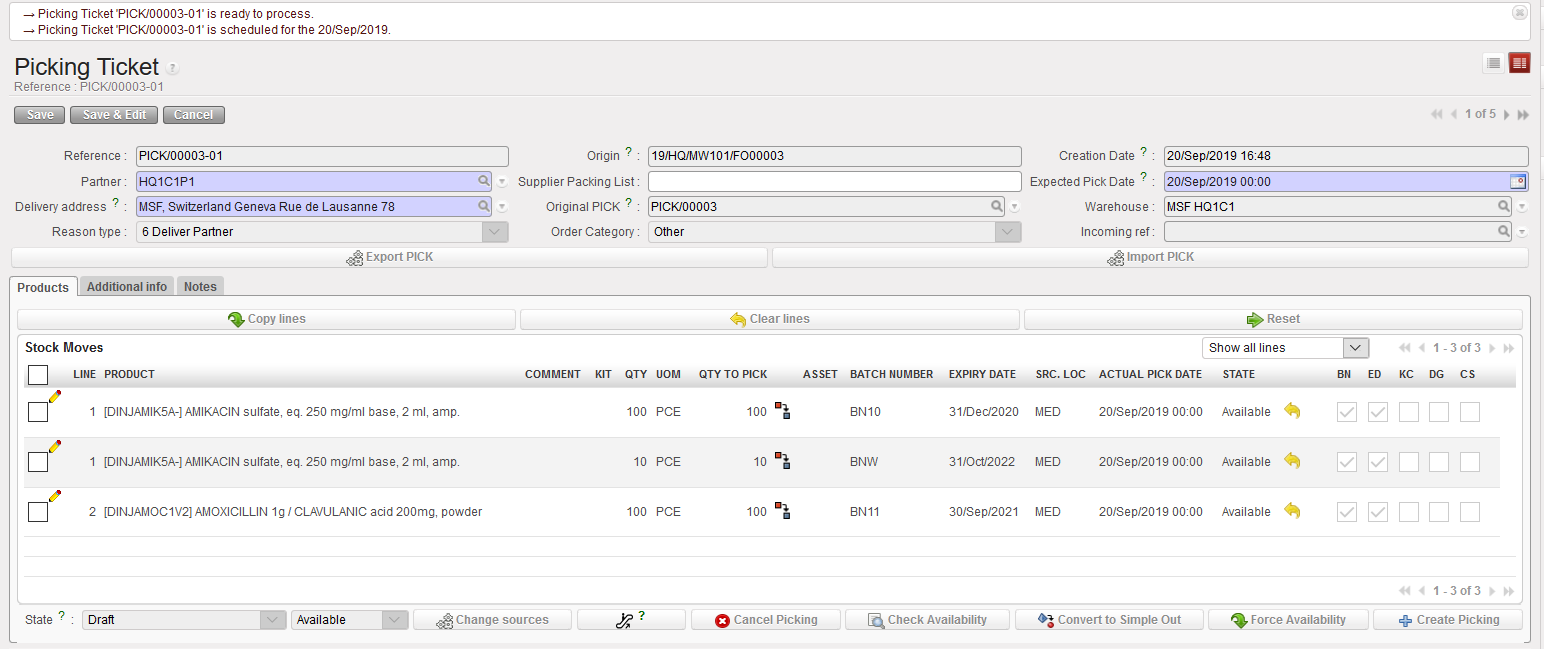Open the Notes tab

tap(200, 287)
